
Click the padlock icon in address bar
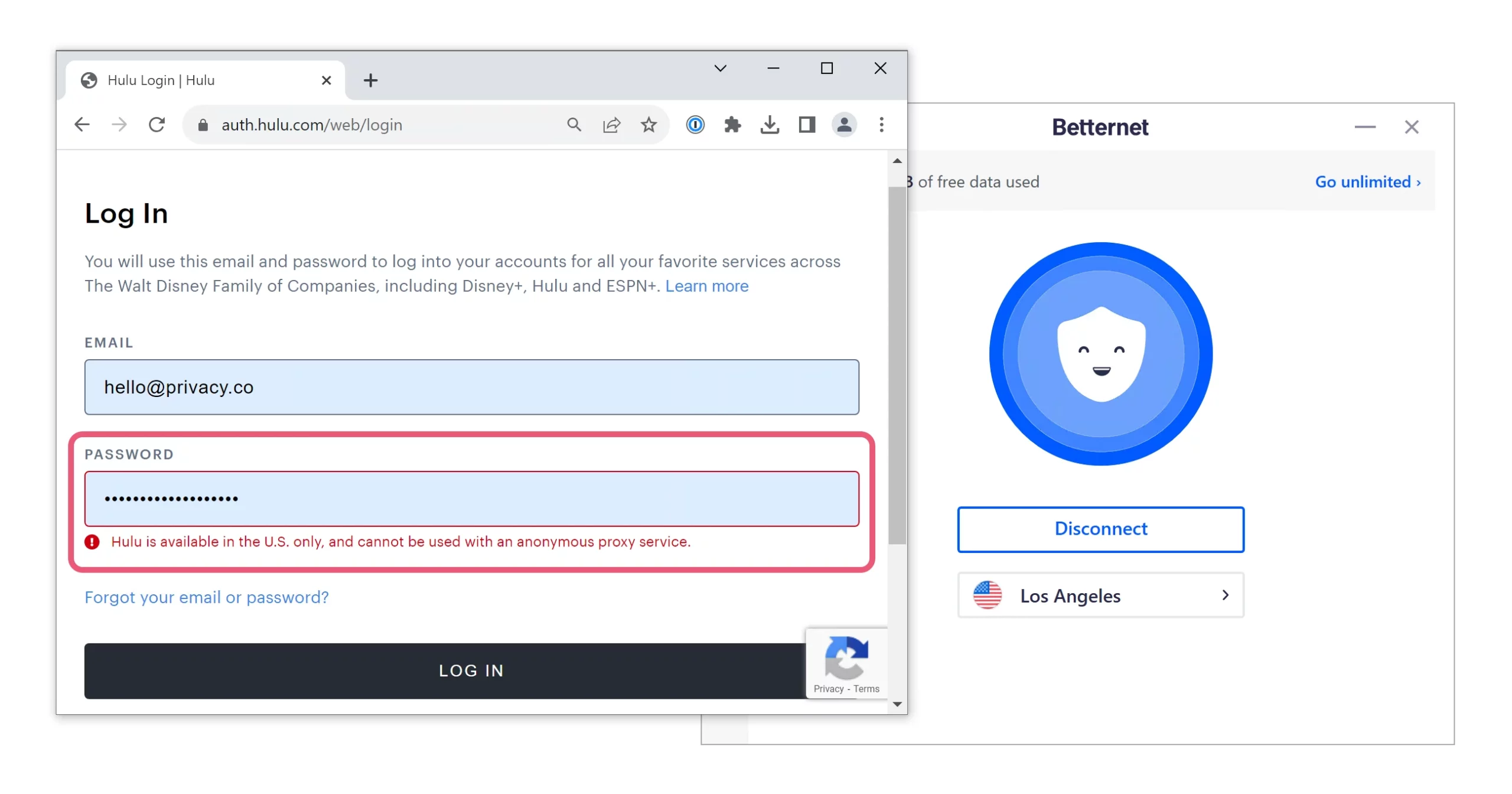click(203, 125)
